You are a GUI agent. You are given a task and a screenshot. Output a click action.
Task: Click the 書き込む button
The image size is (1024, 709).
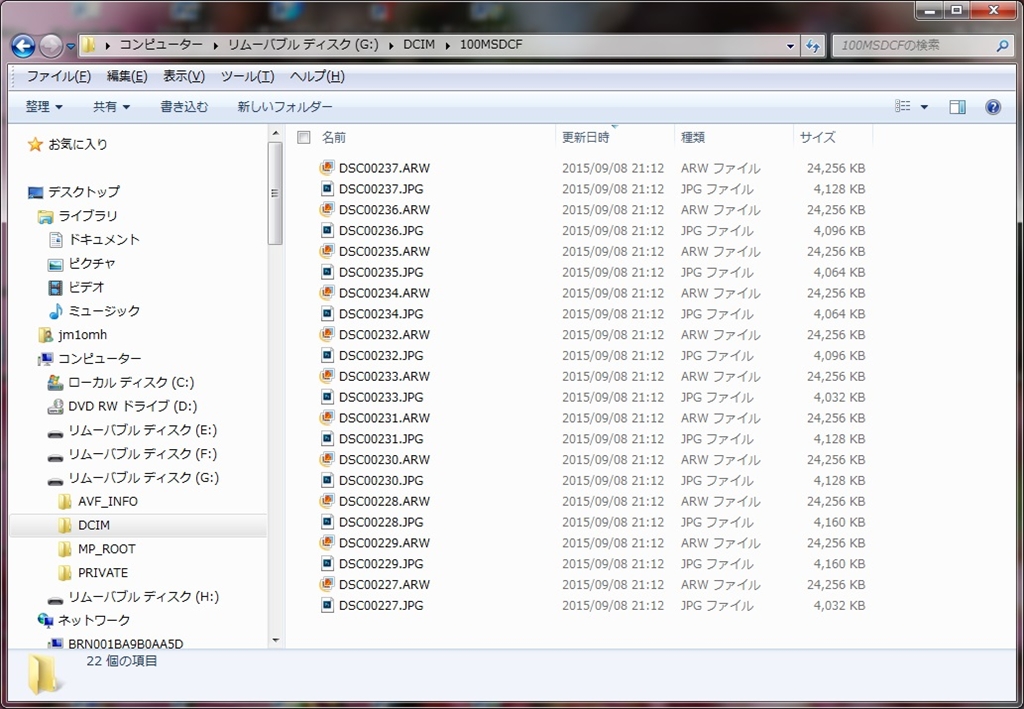(184, 106)
